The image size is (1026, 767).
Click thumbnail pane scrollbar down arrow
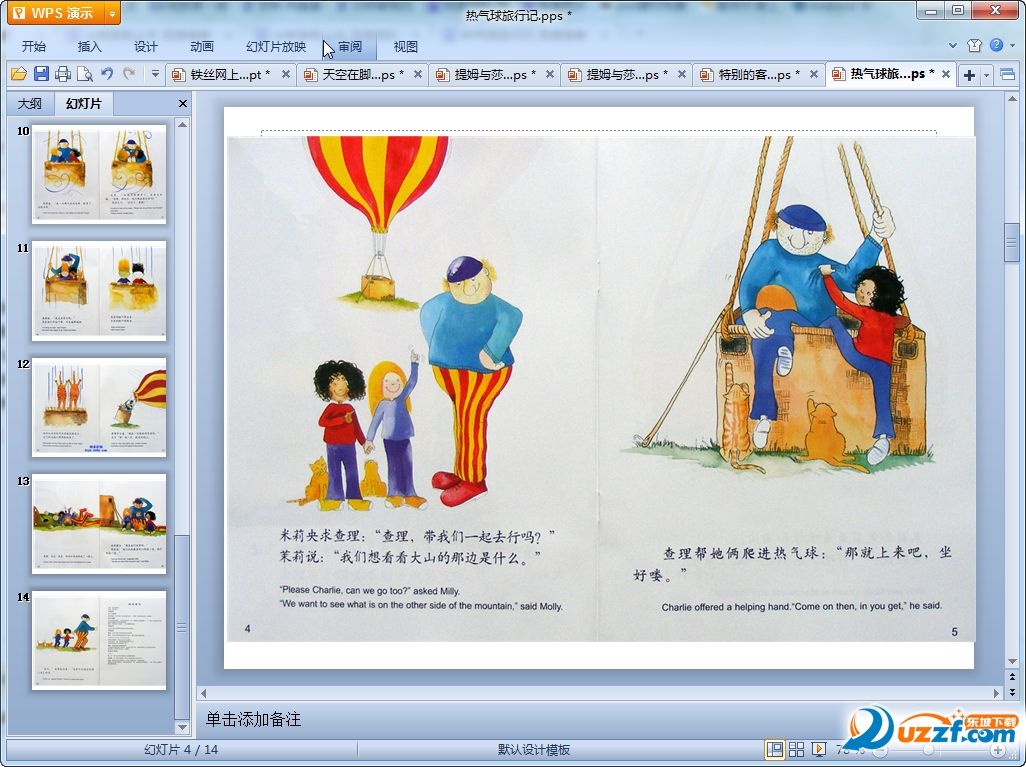(183, 727)
